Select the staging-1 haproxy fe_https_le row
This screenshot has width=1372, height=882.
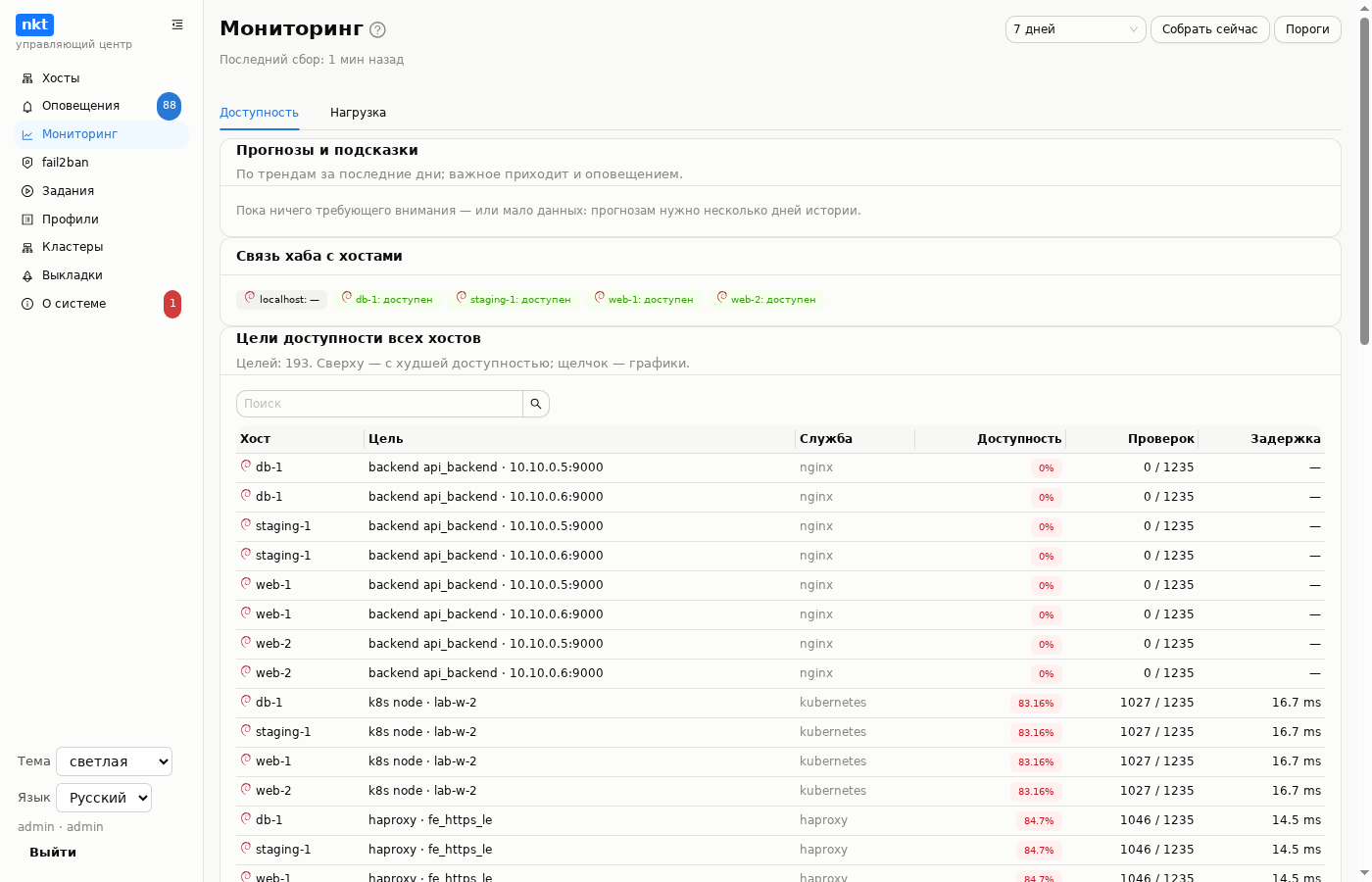(x=780, y=850)
